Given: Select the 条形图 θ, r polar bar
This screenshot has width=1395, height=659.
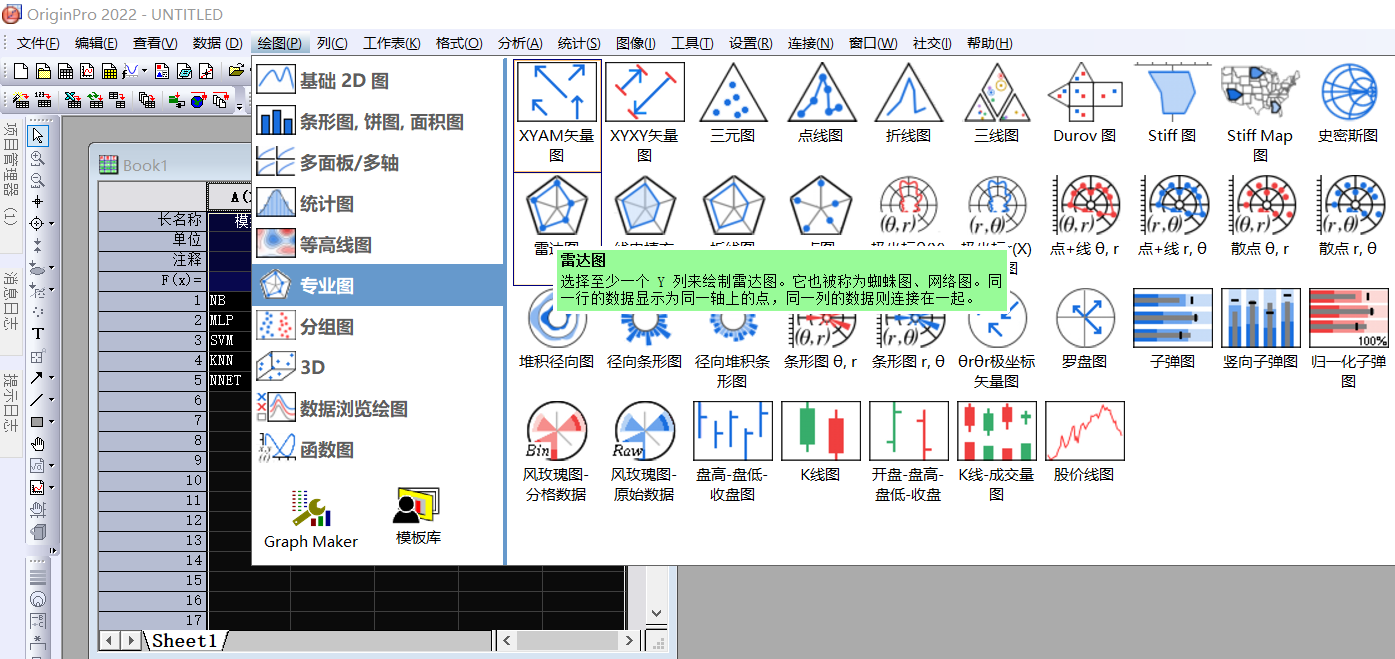Looking at the screenshot, I should click(x=821, y=330).
